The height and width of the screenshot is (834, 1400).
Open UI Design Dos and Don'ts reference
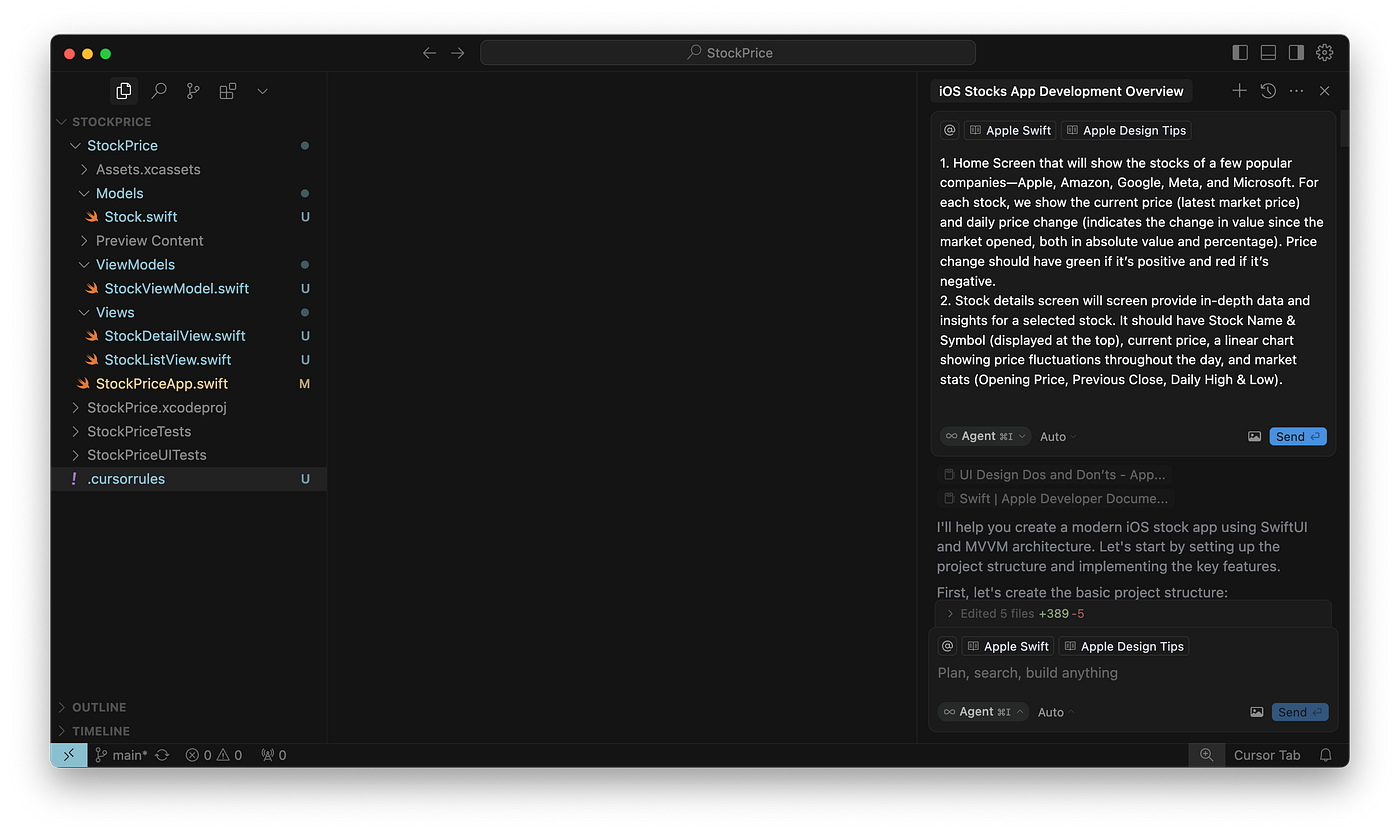[x=1053, y=475]
